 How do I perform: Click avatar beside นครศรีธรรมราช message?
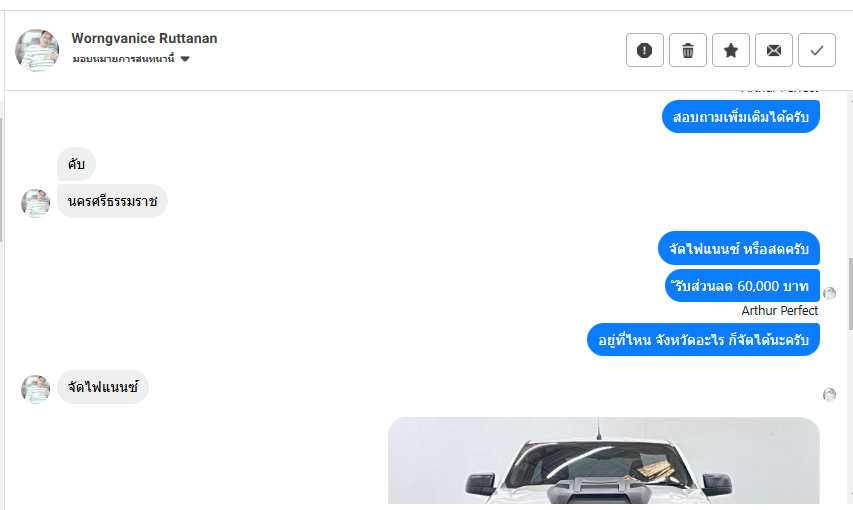[35, 204]
